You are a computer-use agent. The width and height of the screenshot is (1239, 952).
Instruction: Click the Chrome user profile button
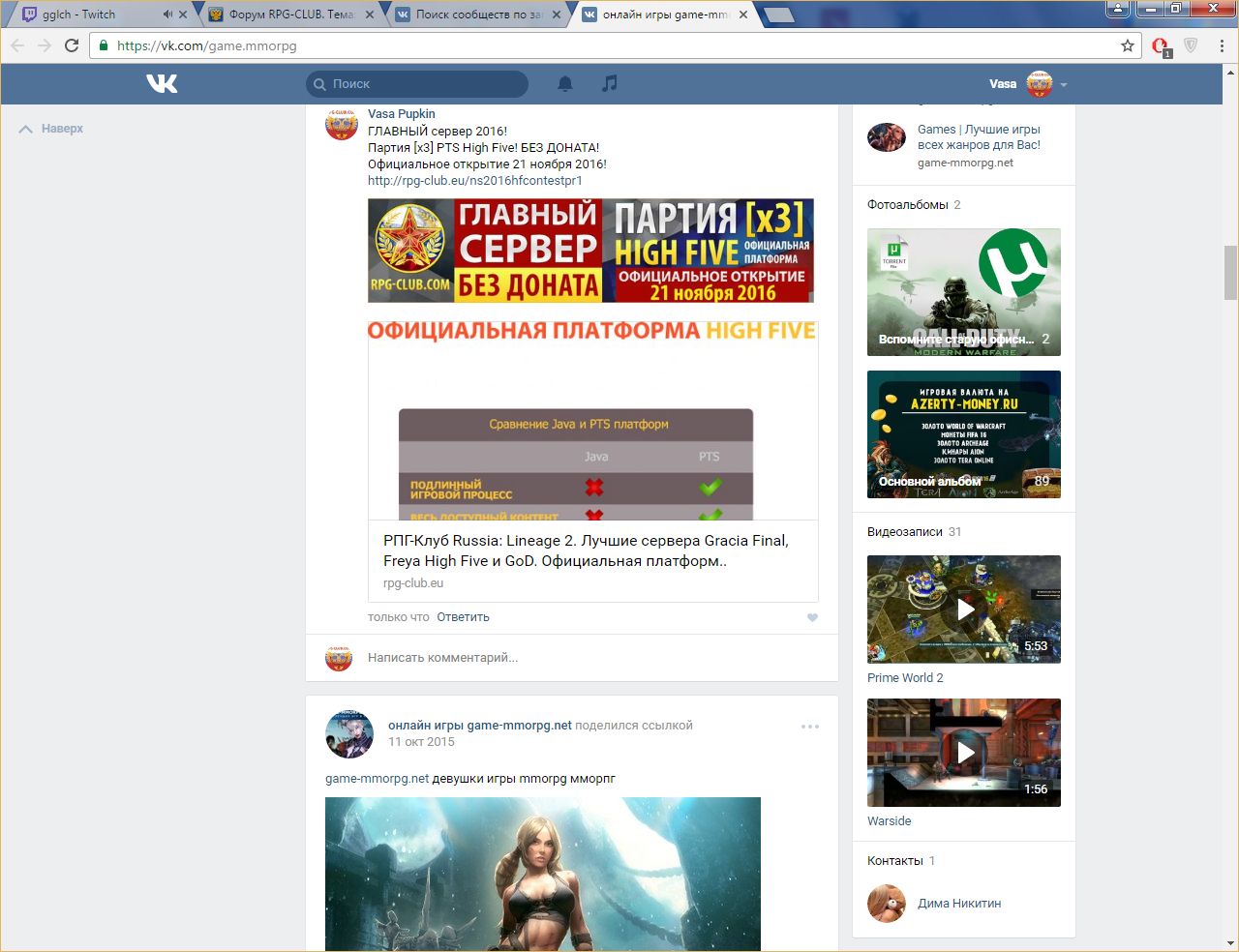click(1118, 9)
